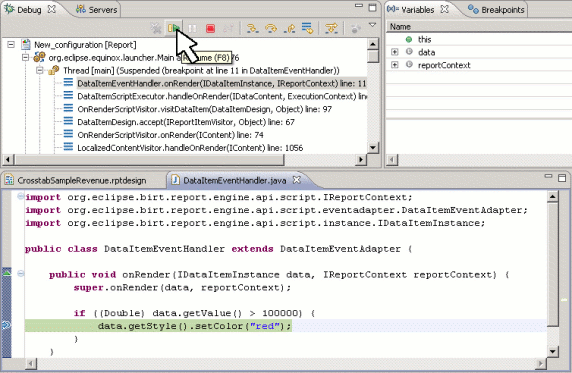The height and width of the screenshot is (373, 572).
Task: Collapse the Thread [main] node
Action: [x=39, y=70]
